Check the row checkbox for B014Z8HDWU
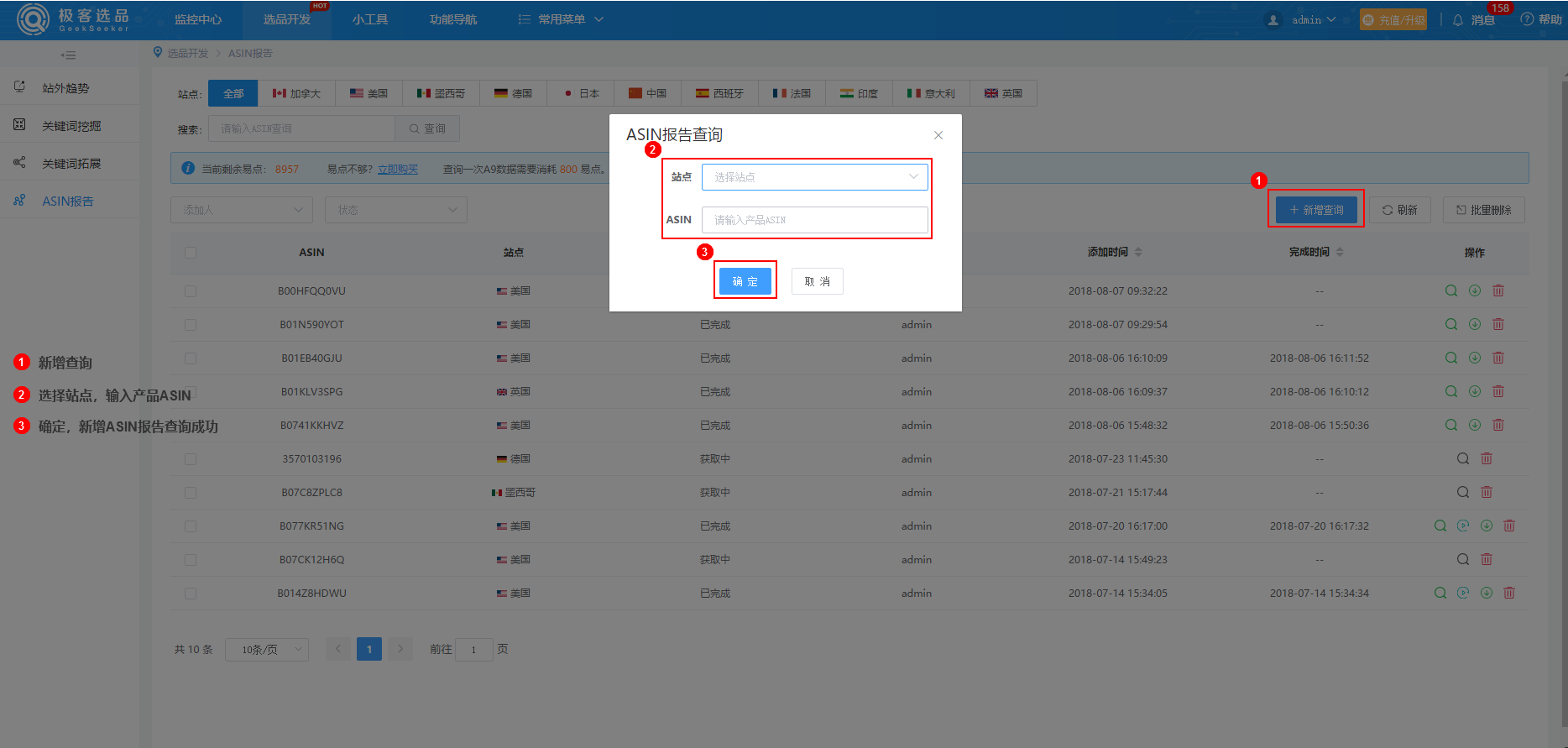Screen dimensions: 1568x748 point(191,593)
